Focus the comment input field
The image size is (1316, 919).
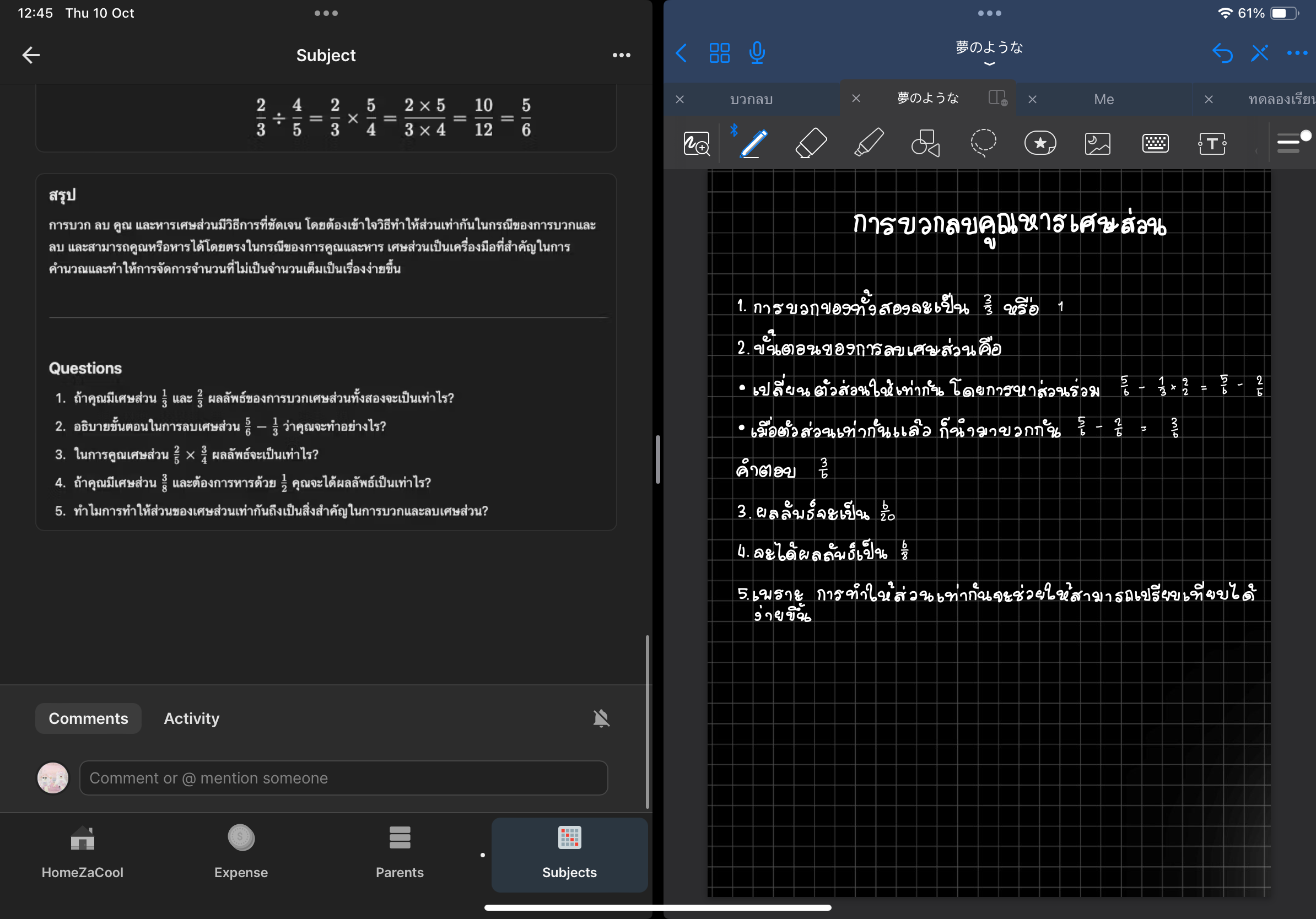tap(343, 778)
